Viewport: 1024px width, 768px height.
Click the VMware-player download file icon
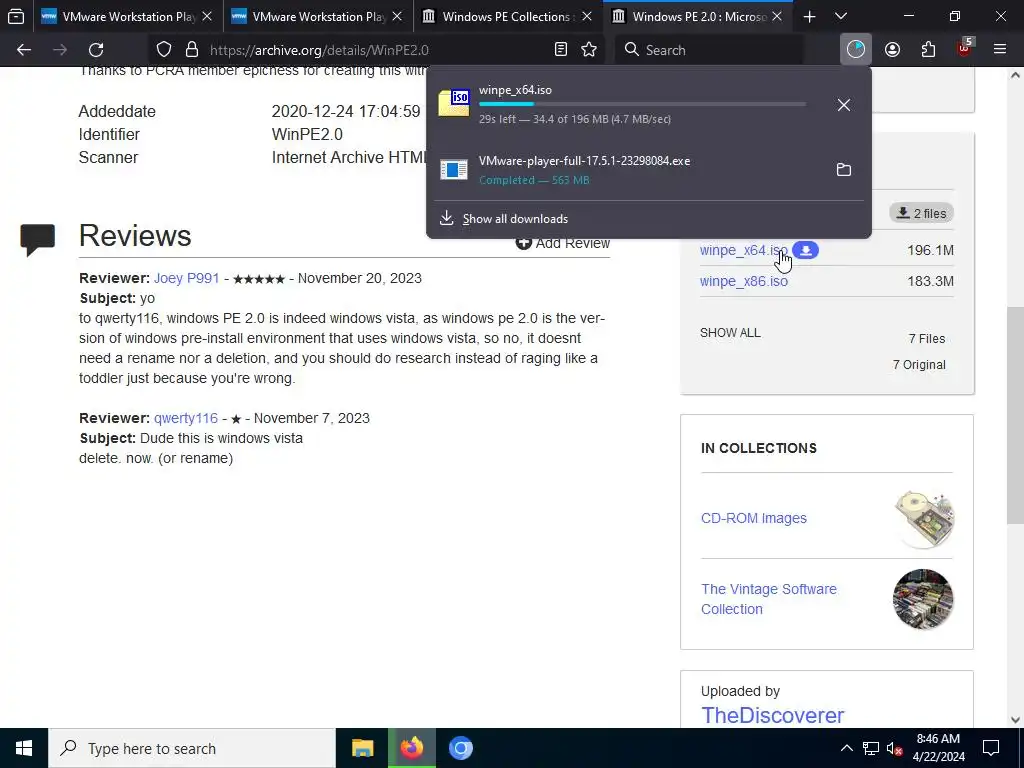coord(454,170)
